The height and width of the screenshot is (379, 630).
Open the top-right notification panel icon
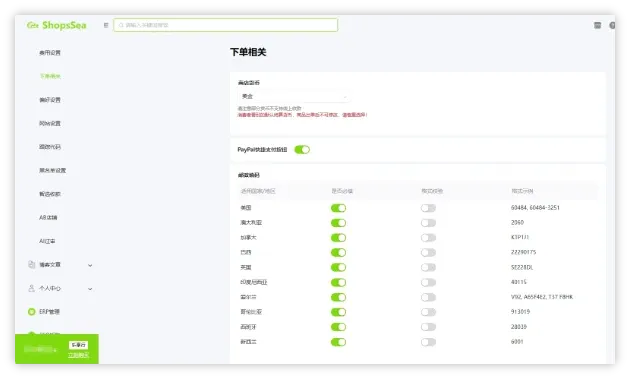tap(597, 25)
